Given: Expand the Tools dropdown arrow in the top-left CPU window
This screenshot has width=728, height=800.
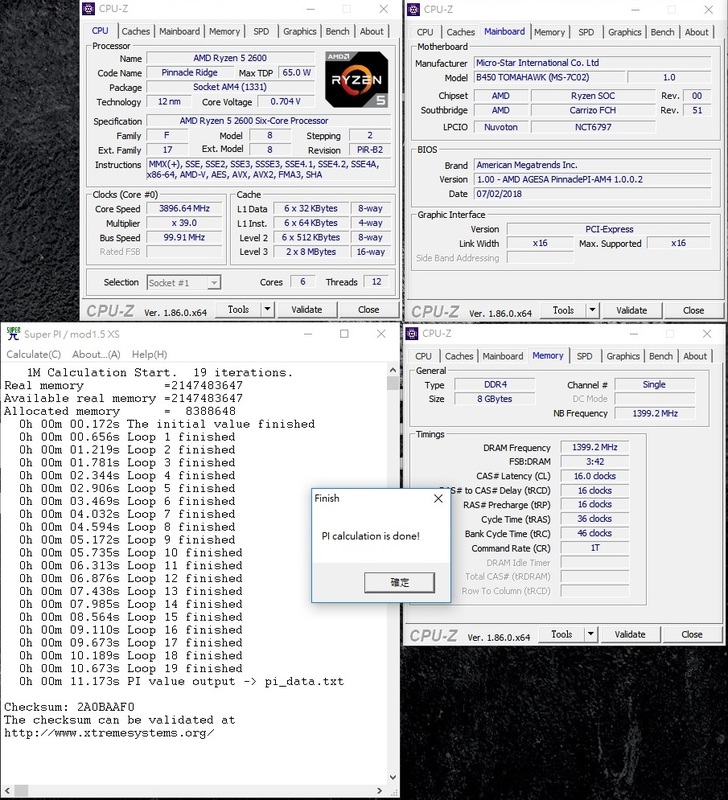Looking at the screenshot, I should (271, 310).
